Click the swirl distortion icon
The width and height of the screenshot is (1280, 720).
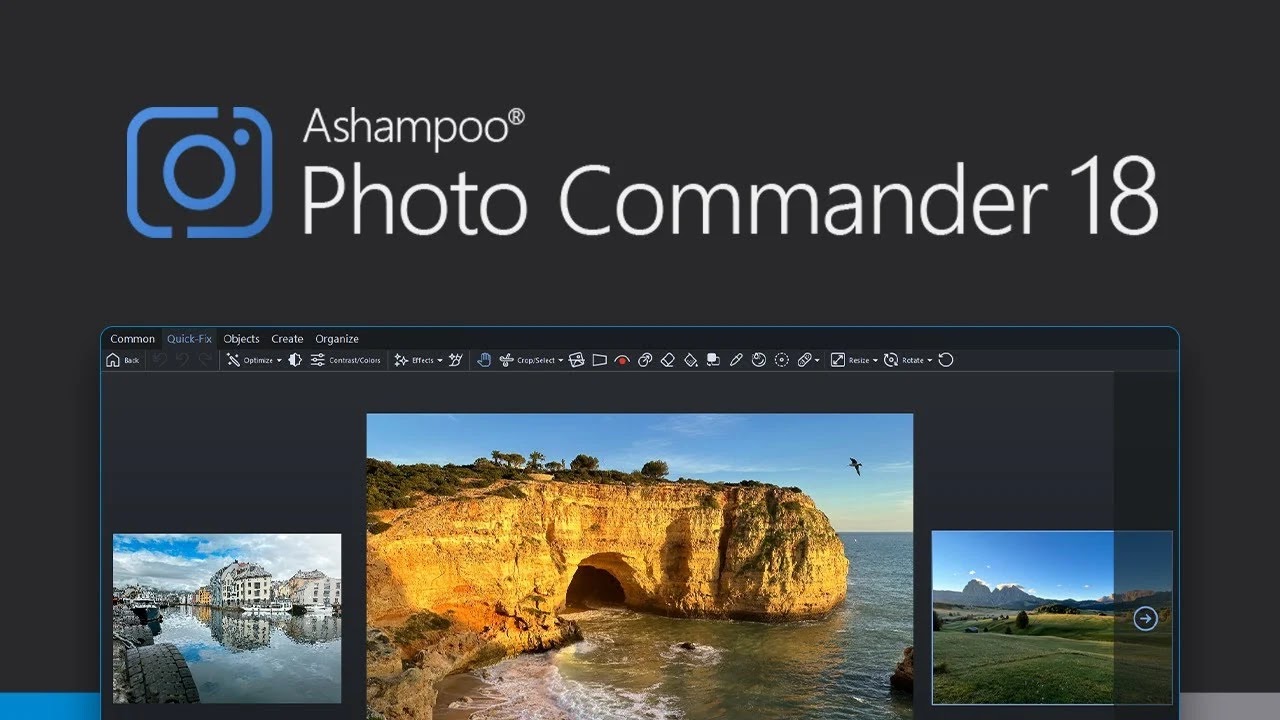(759, 360)
